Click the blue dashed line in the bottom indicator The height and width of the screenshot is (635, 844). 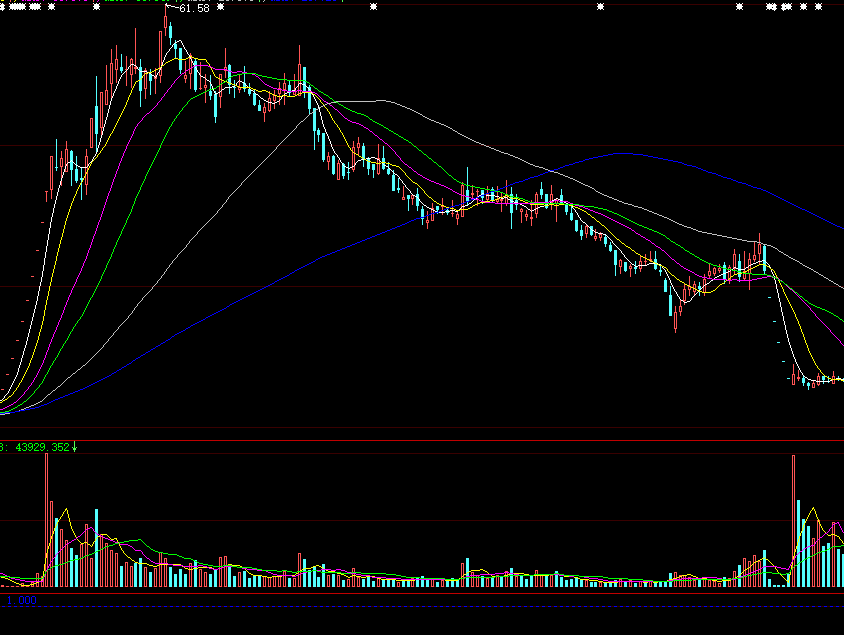[x=400, y=607]
